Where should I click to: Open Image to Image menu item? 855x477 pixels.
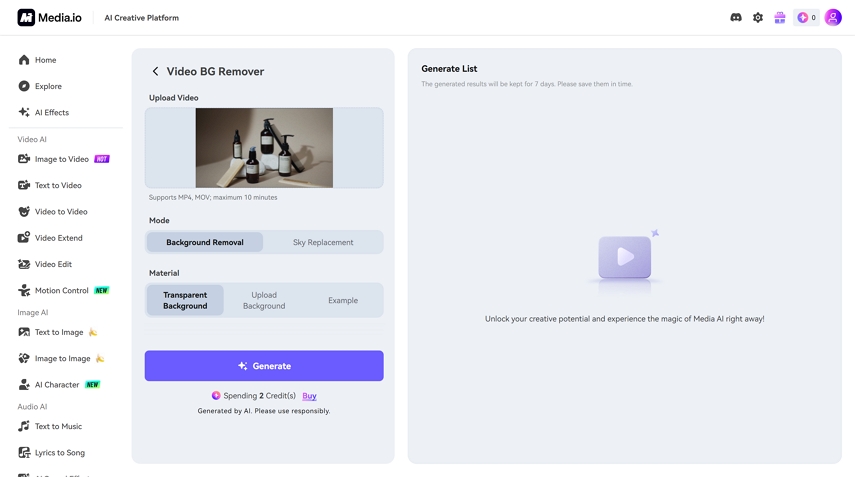tap(65, 358)
